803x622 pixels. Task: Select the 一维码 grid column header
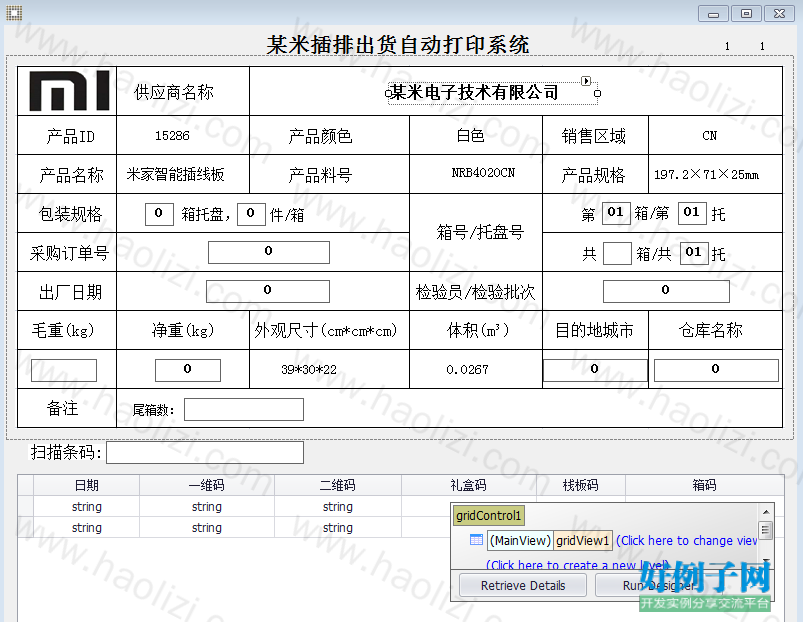tap(206, 485)
